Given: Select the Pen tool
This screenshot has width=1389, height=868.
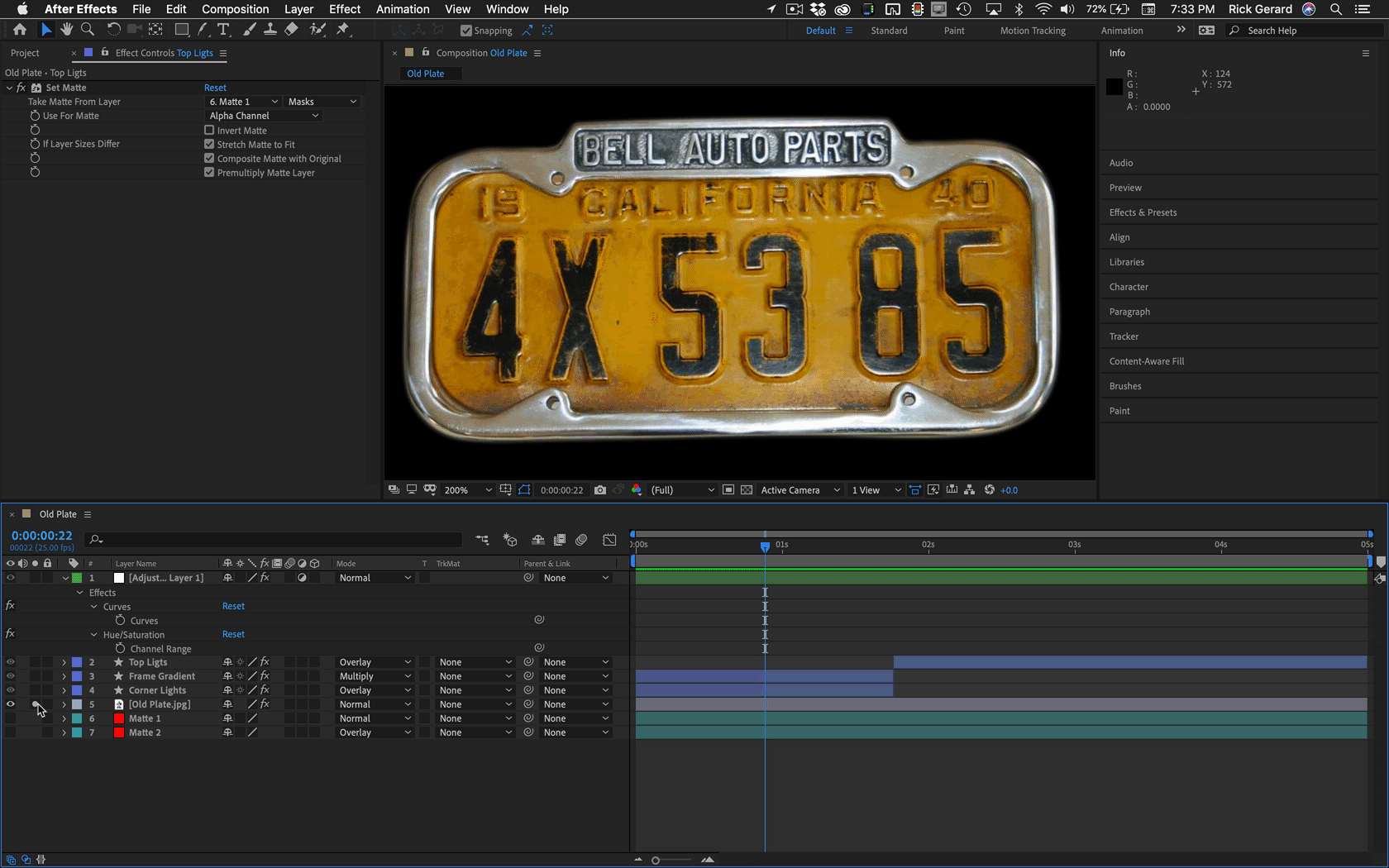Looking at the screenshot, I should (203, 30).
